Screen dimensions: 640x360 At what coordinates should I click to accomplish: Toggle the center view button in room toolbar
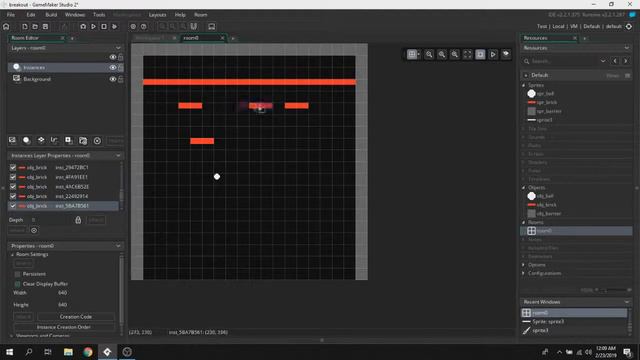pos(480,54)
